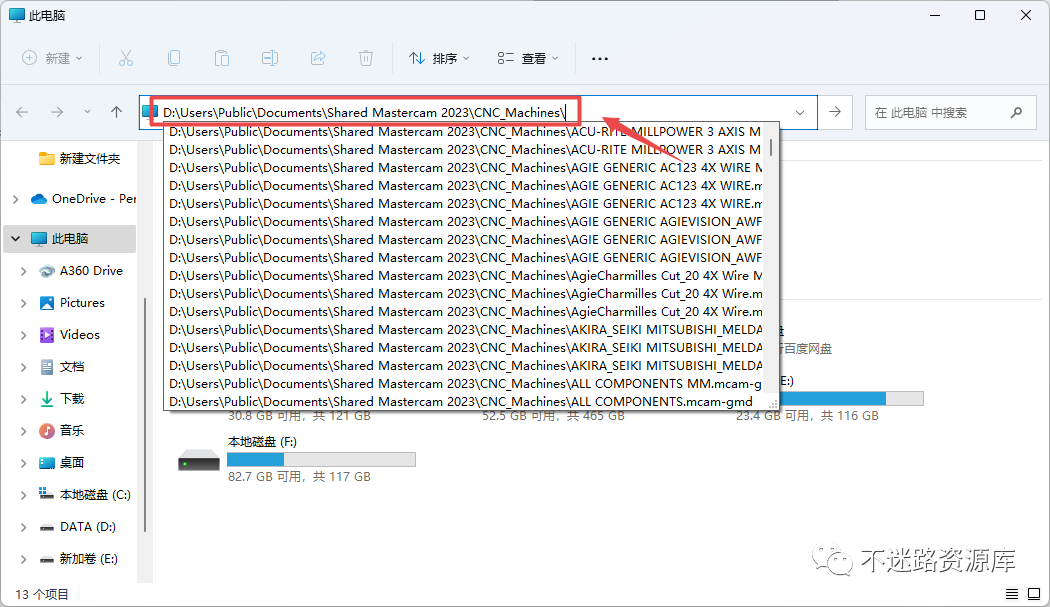The height and width of the screenshot is (607, 1050).
Task: Expand the Local Disk (C:) tree node
Action: [23, 495]
